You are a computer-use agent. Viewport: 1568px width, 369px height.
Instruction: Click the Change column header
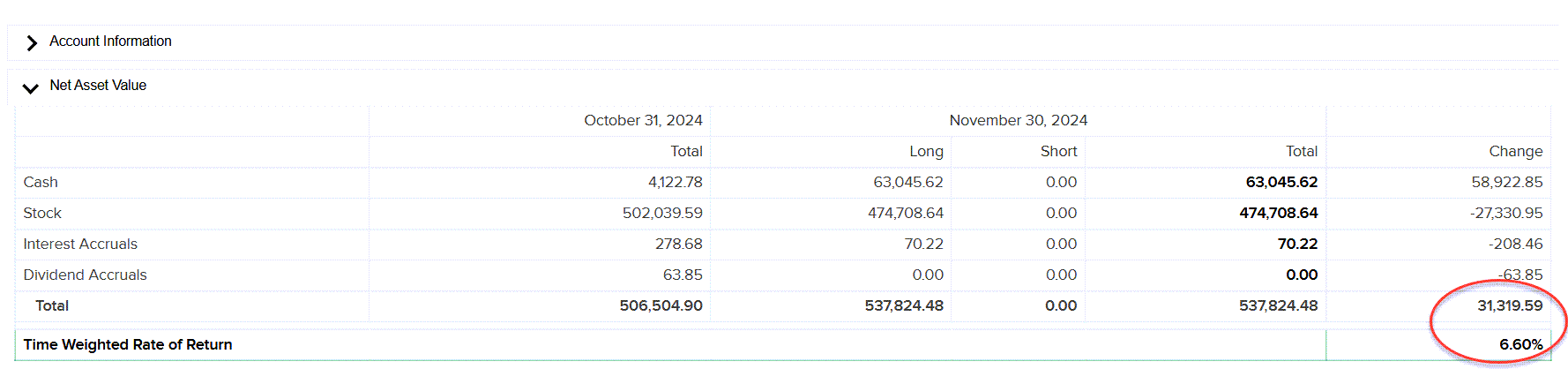pyautogui.click(x=1515, y=152)
